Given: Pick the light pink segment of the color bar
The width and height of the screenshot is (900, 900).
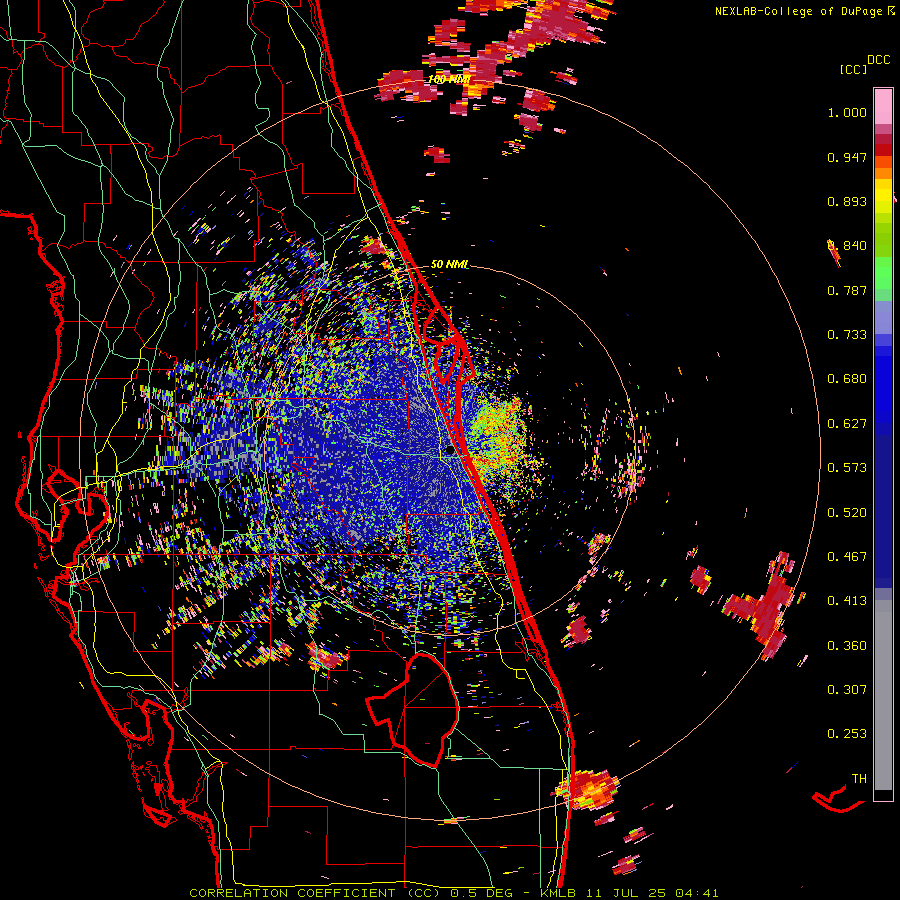Looking at the screenshot, I should [x=883, y=107].
